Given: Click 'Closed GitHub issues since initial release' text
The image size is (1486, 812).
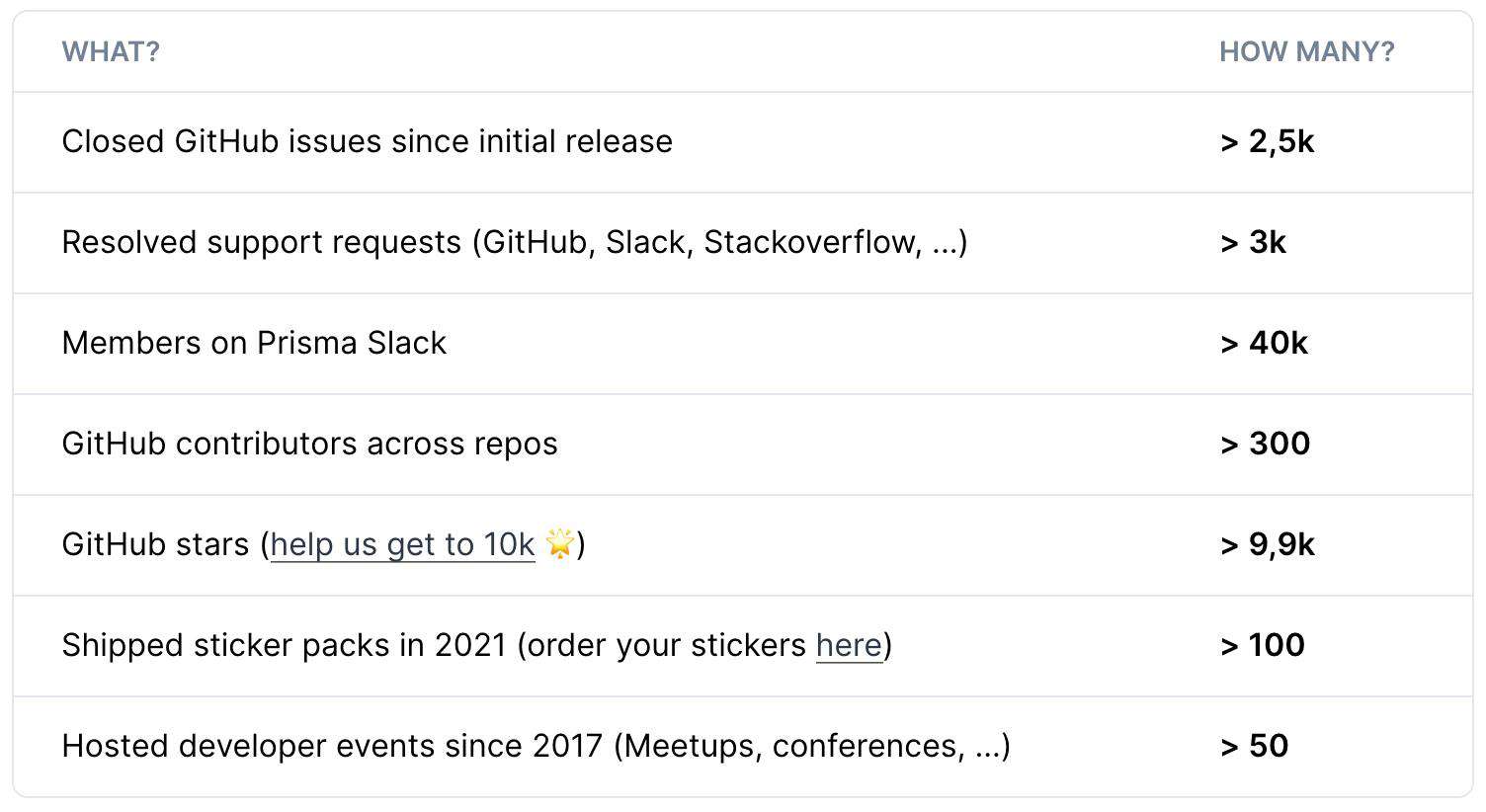Looking at the screenshot, I should click(x=367, y=141).
